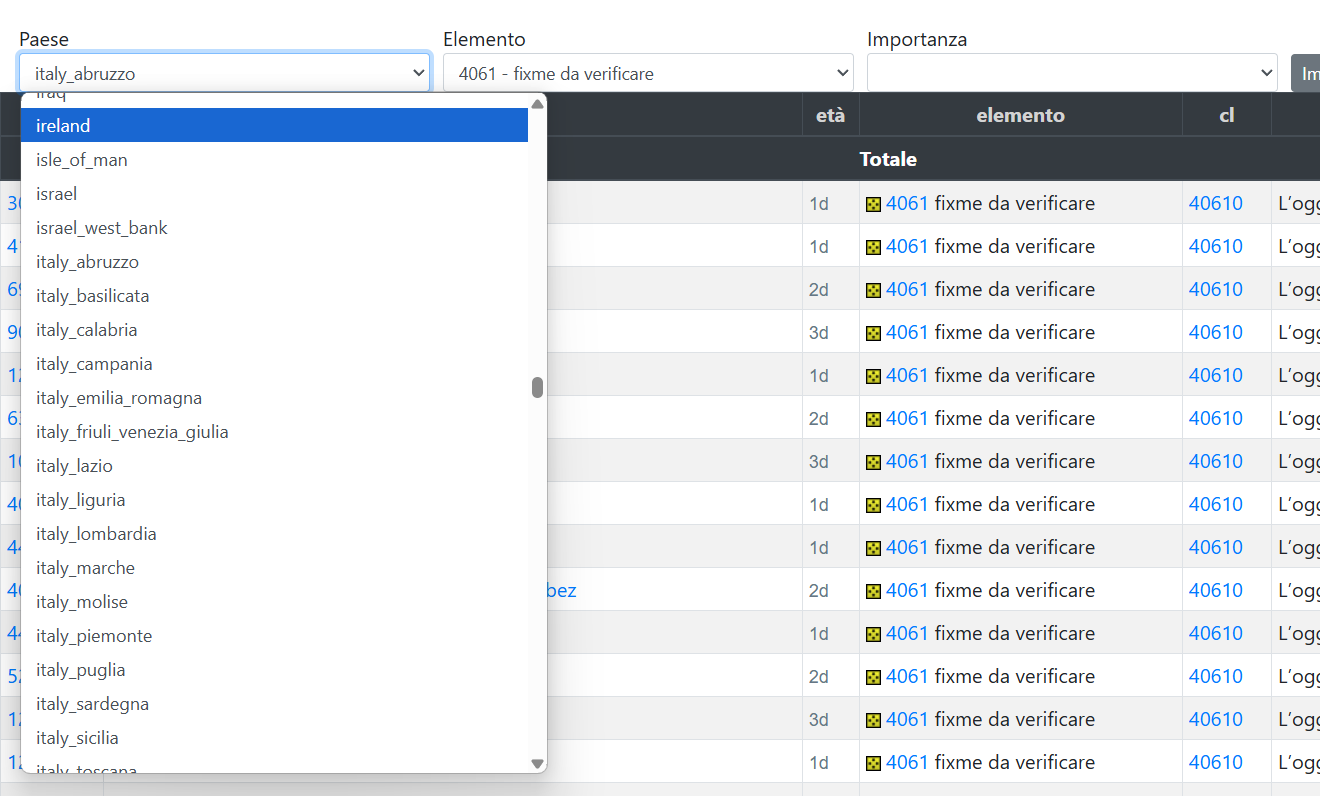
Task: Select israel_west_bank from the list
Action: (x=274, y=228)
